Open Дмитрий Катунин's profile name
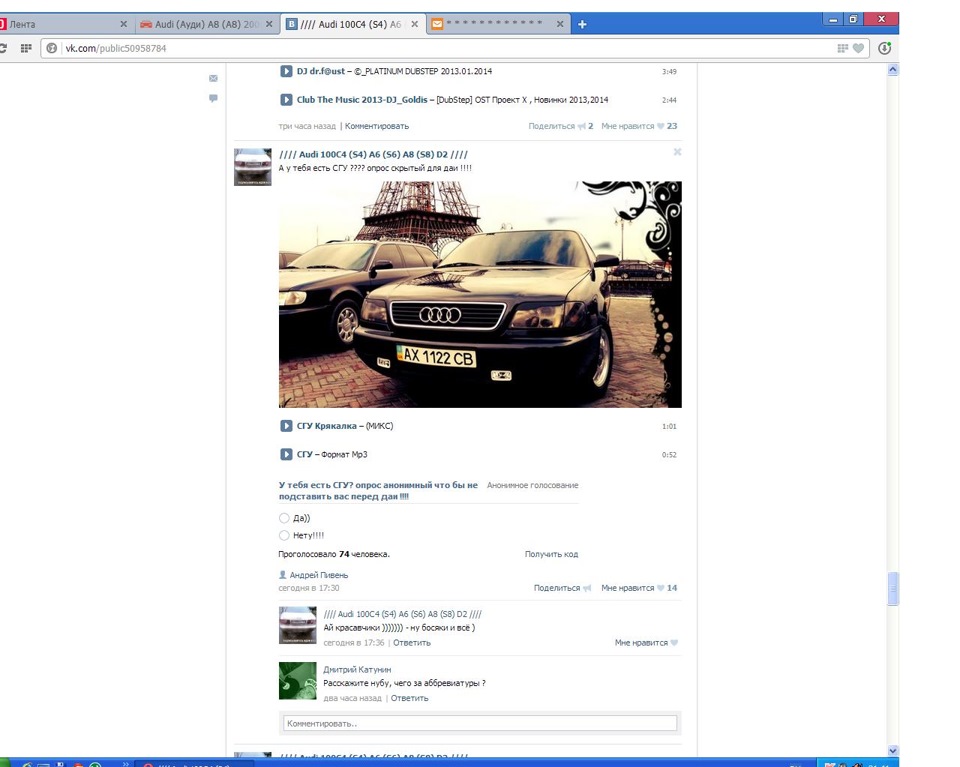Screen dimensions: 960x767 pyautogui.click(x=357, y=670)
